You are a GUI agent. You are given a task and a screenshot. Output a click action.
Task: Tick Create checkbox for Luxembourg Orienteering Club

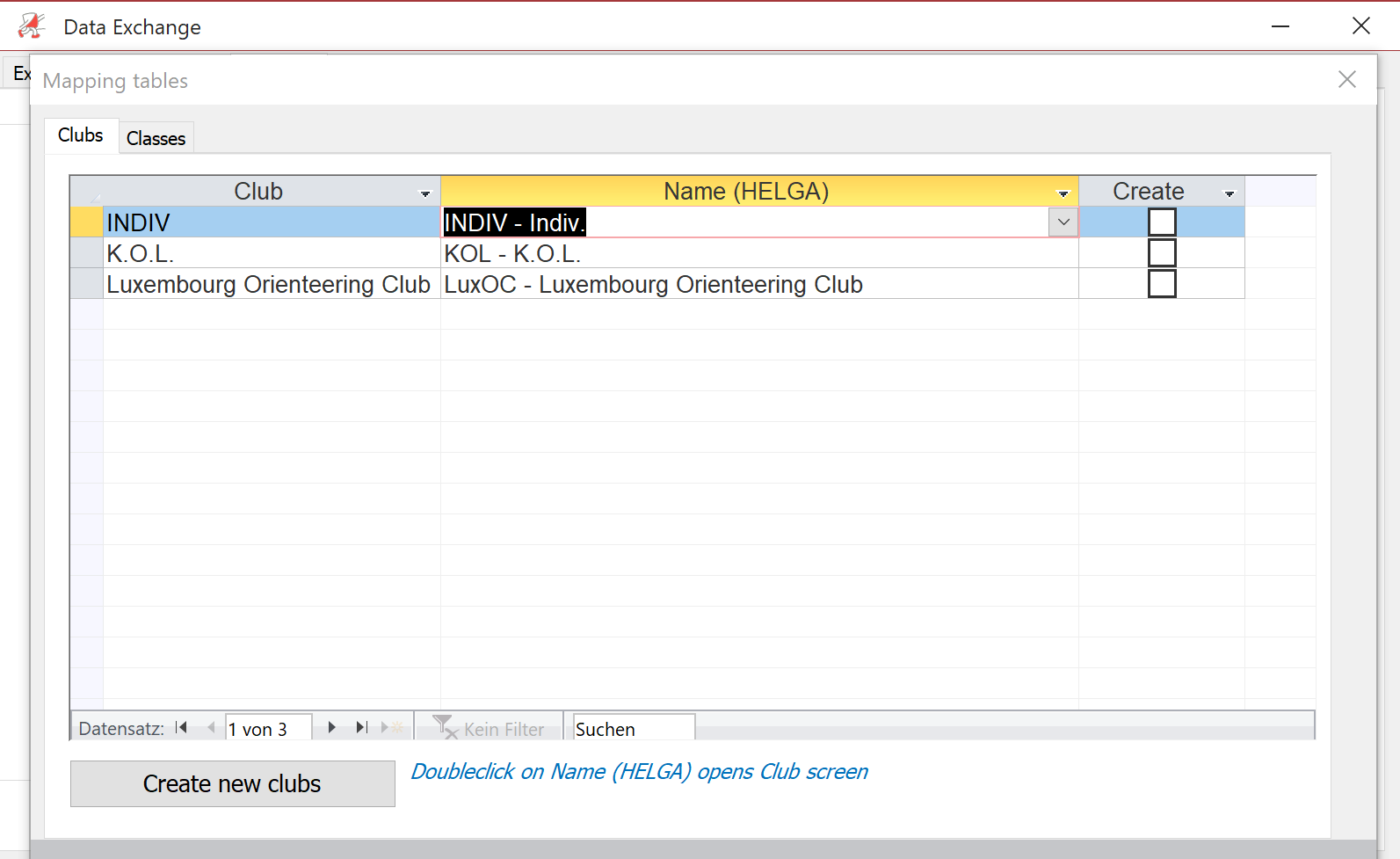point(1162,284)
